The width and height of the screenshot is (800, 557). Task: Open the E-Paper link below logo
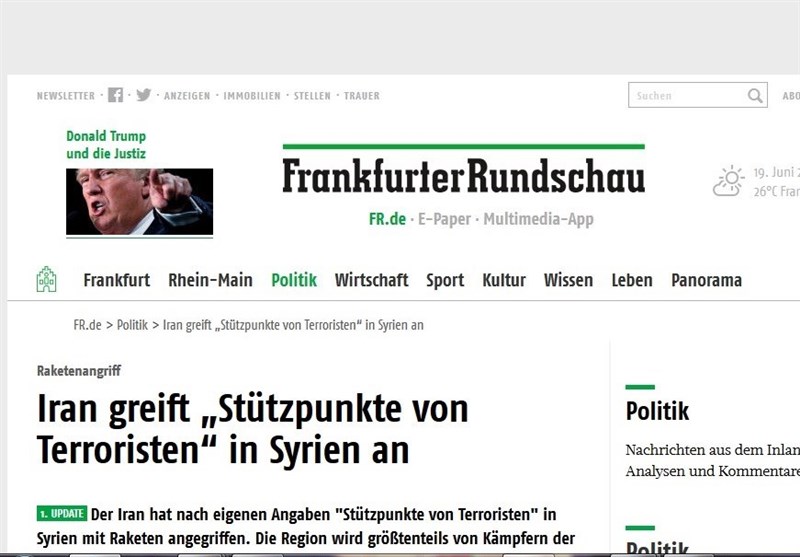click(444, 219)
